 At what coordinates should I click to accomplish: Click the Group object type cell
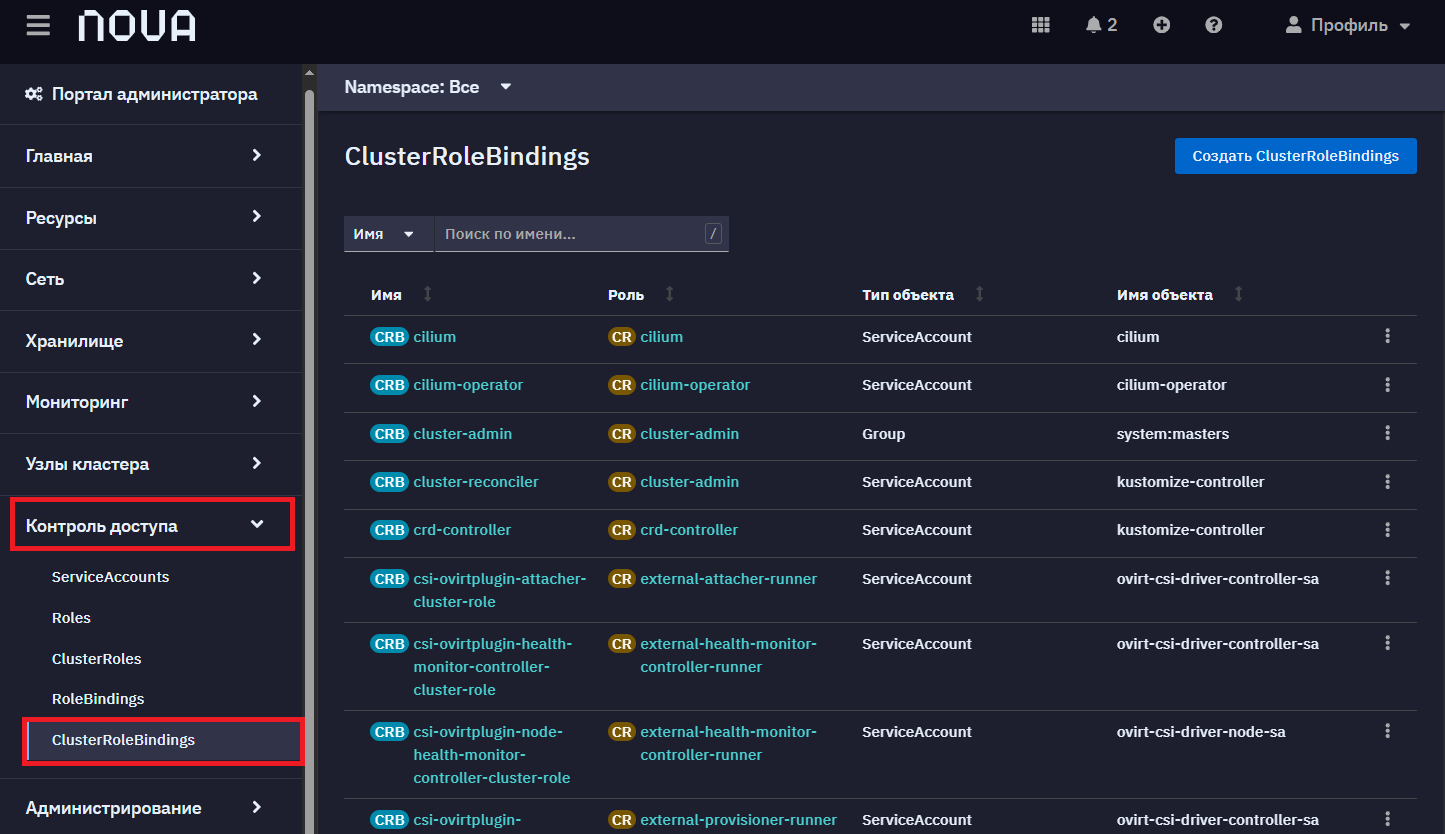coord(883,434)
